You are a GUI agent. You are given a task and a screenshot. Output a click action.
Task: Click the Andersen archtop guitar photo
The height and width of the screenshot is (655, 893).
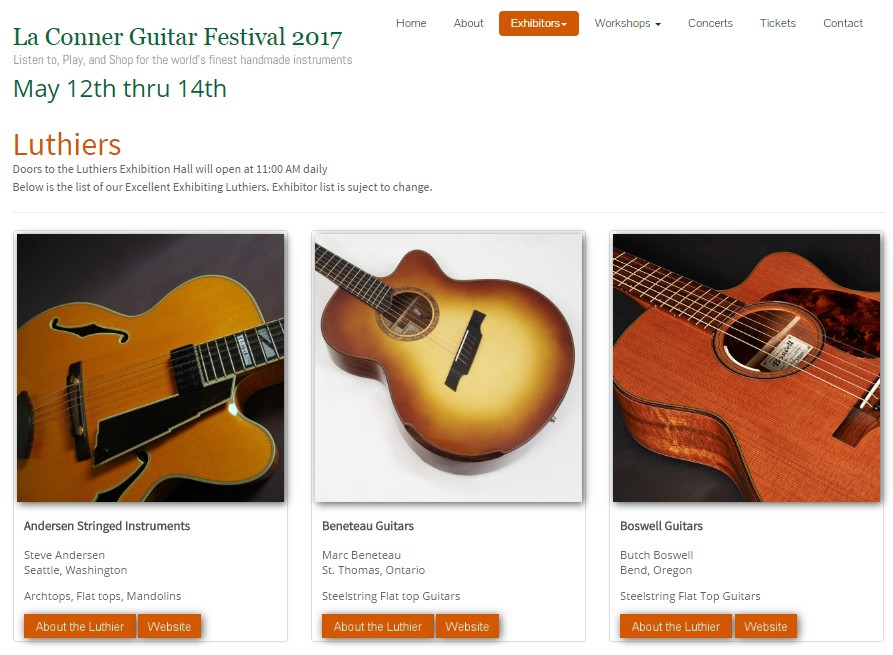point(150,368)
